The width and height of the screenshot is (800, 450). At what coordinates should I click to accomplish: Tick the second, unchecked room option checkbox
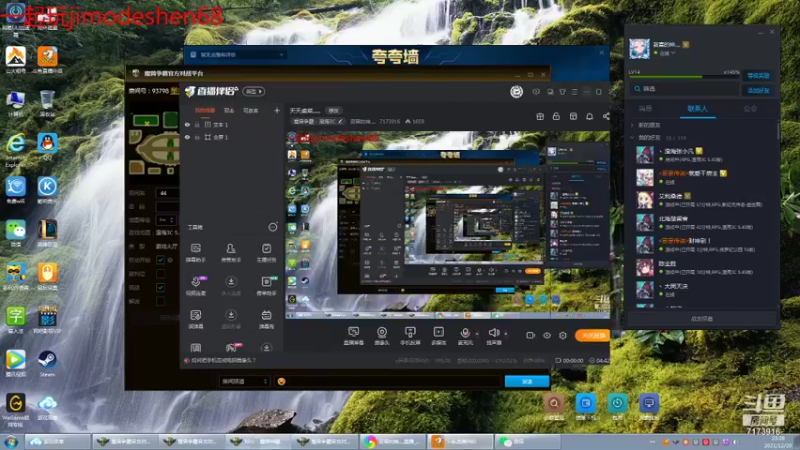[x=160, y=273]
